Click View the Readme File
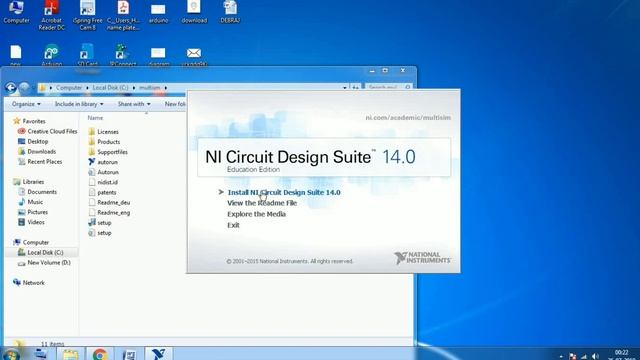Screen dimensions: 640x360 pos(262,203)
